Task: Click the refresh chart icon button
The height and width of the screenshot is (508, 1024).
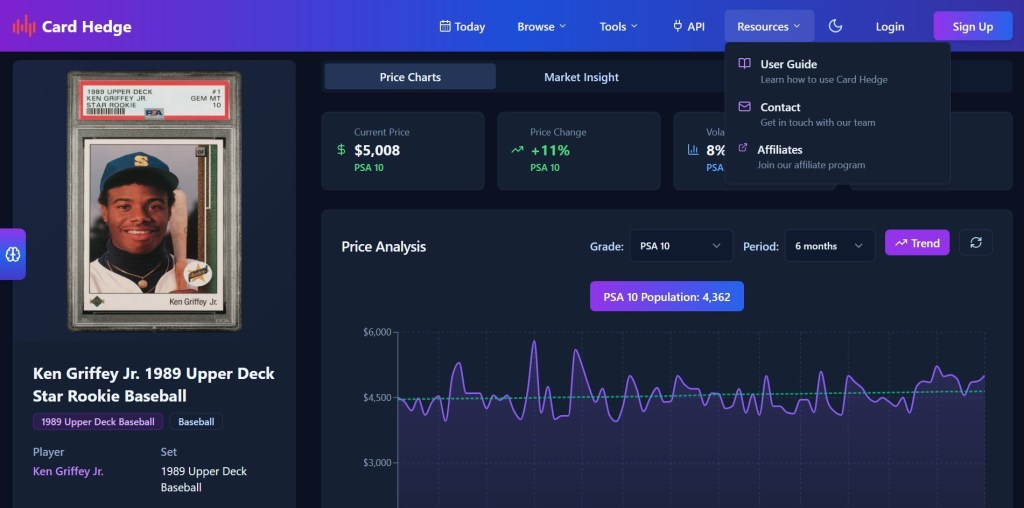Action: click(x=976, y=243)
